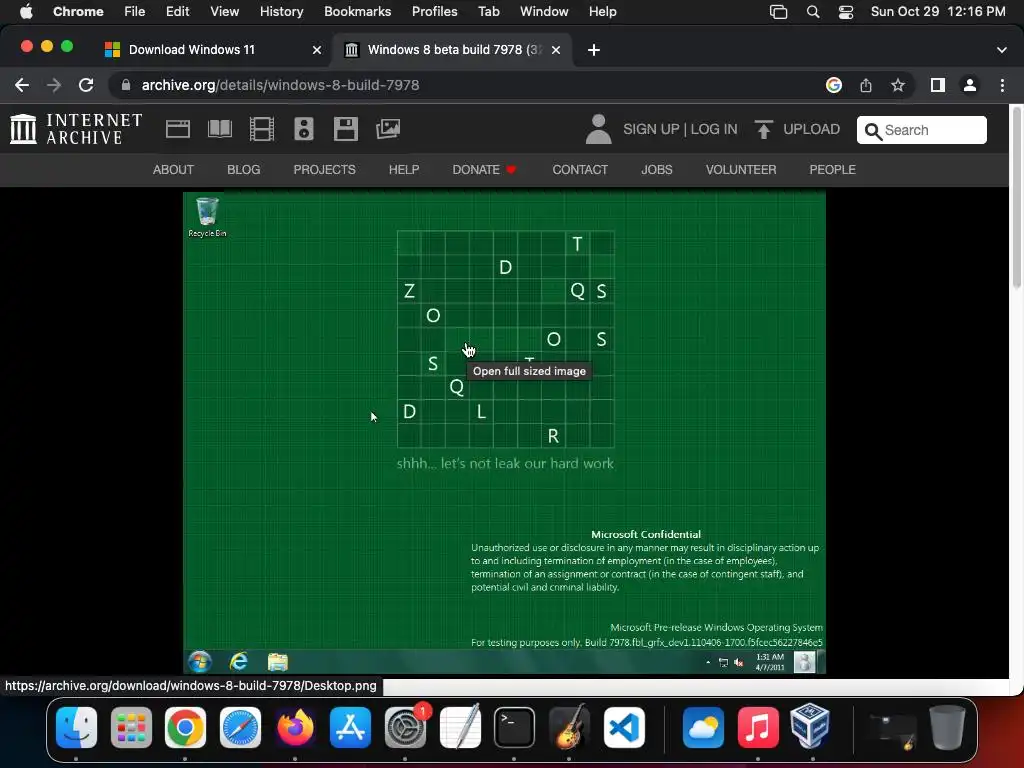Open VirtualBox from the Dock

[x=810, y=726]
